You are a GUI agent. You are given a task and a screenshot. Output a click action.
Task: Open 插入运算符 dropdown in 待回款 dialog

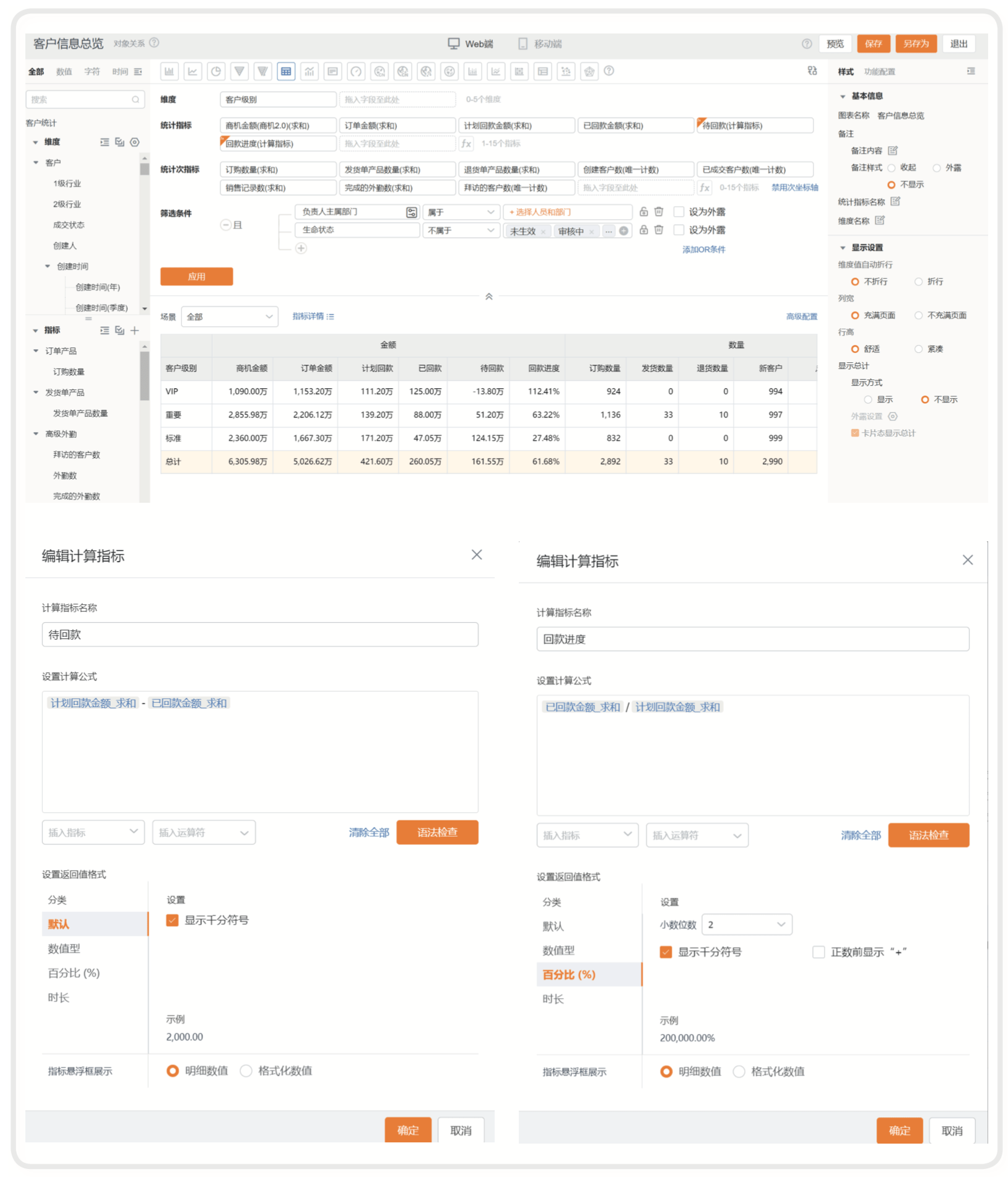click(204, 832)
